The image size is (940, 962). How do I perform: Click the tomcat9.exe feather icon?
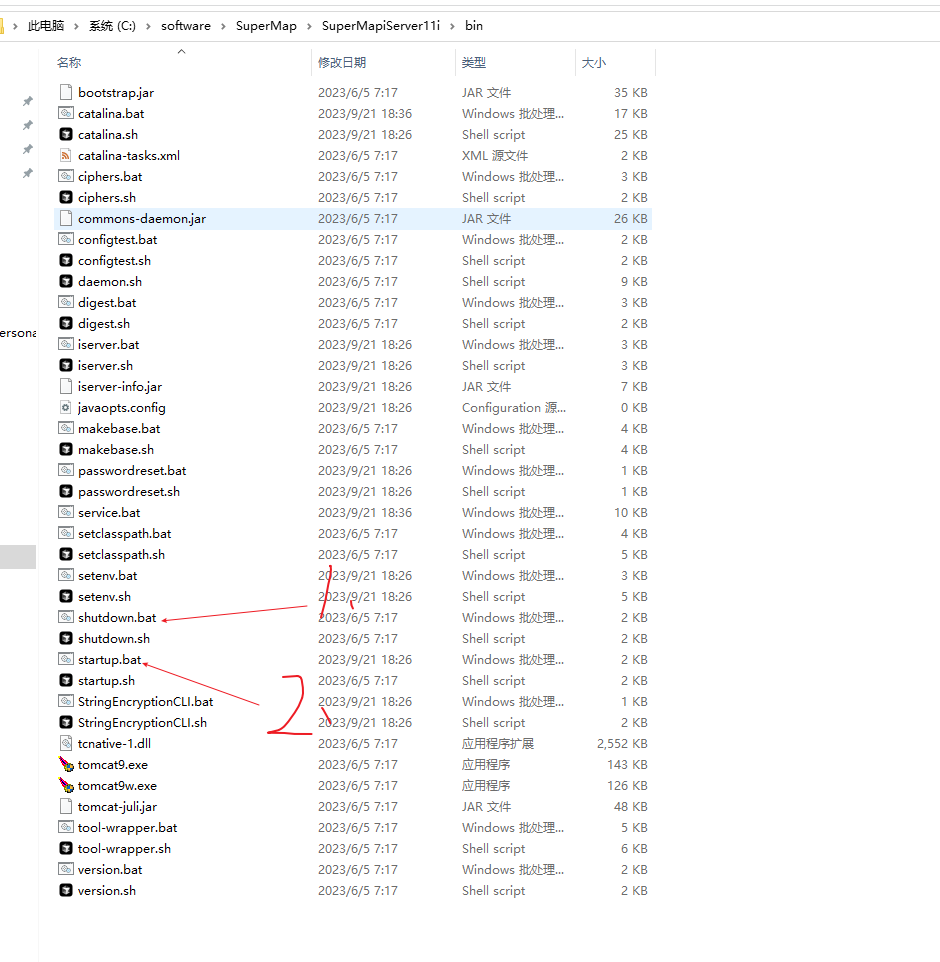tap(66, 764)
